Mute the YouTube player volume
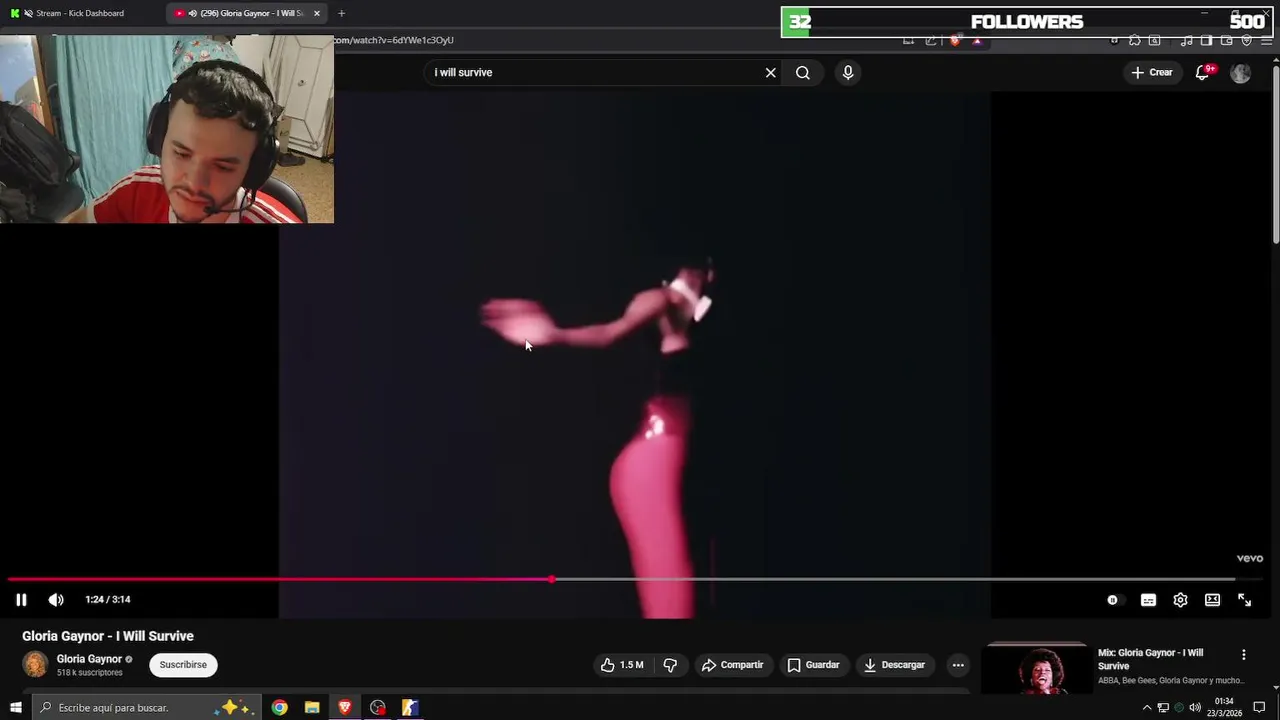 point(56,600)
